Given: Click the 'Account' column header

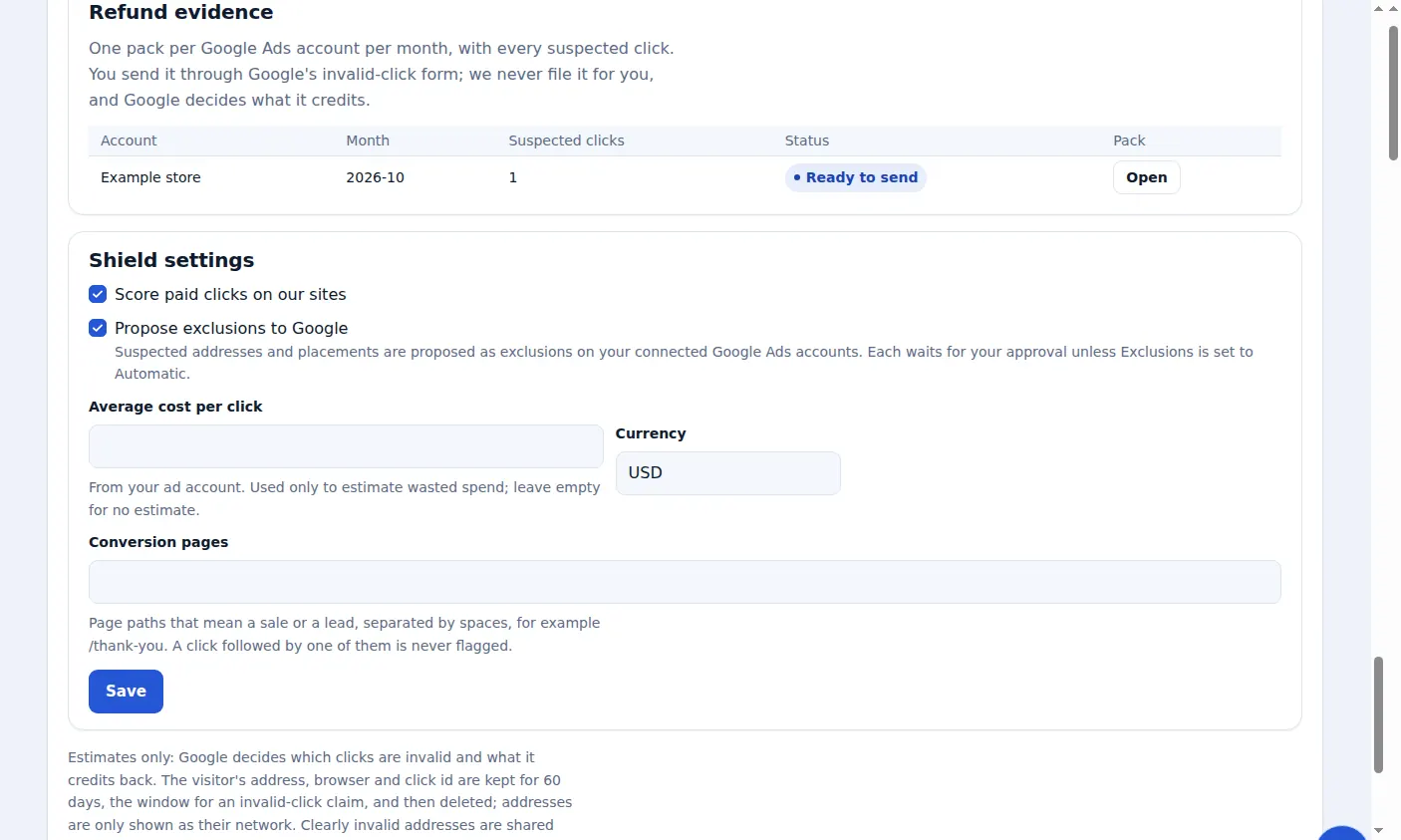Looking at the screenshot, I should pyautogui.click(x=129, y=140).
